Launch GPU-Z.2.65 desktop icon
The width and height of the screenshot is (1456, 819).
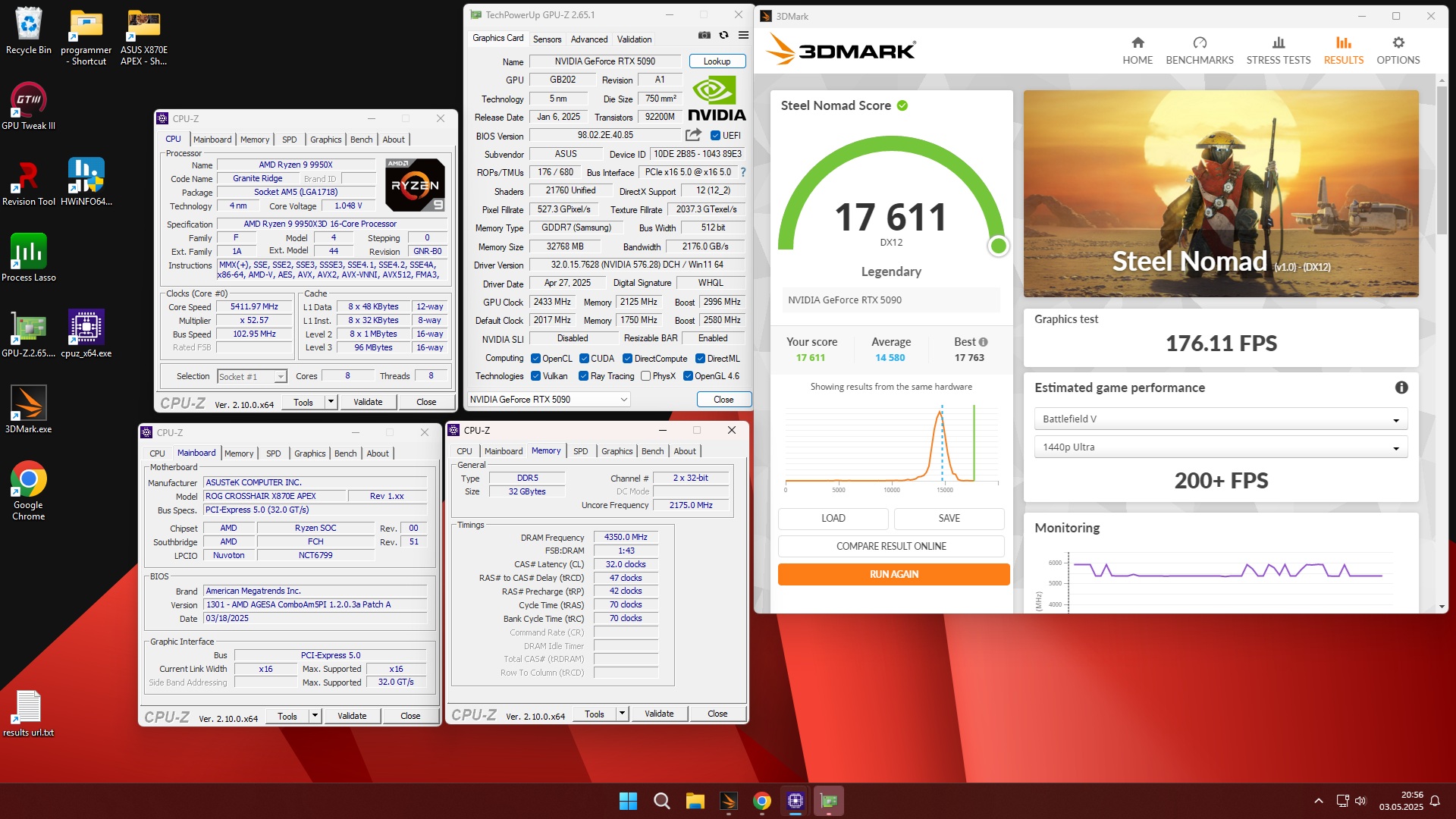pyautogui.click(x=29, y=334)
